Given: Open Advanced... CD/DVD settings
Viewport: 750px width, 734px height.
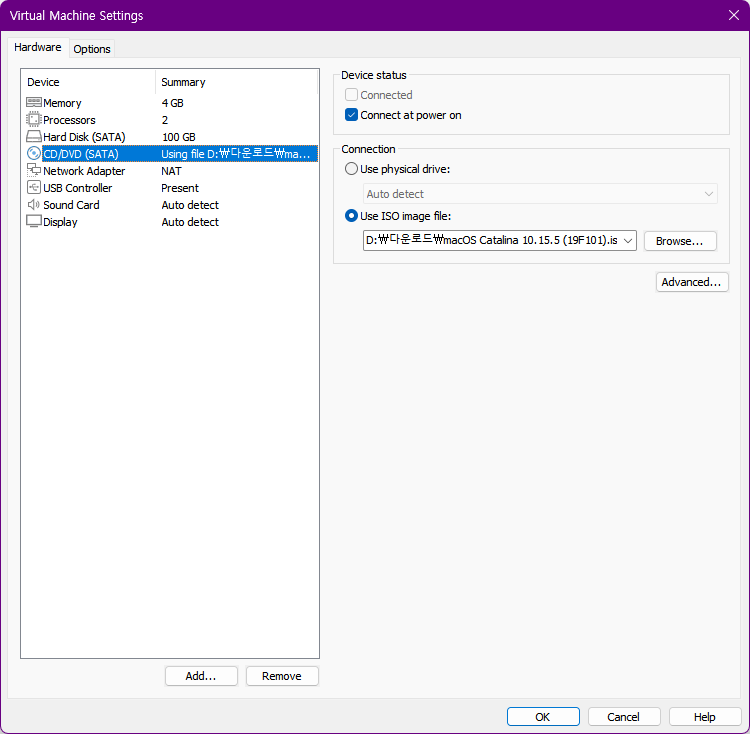Looking at the screenshot, I should pos(692,282).
